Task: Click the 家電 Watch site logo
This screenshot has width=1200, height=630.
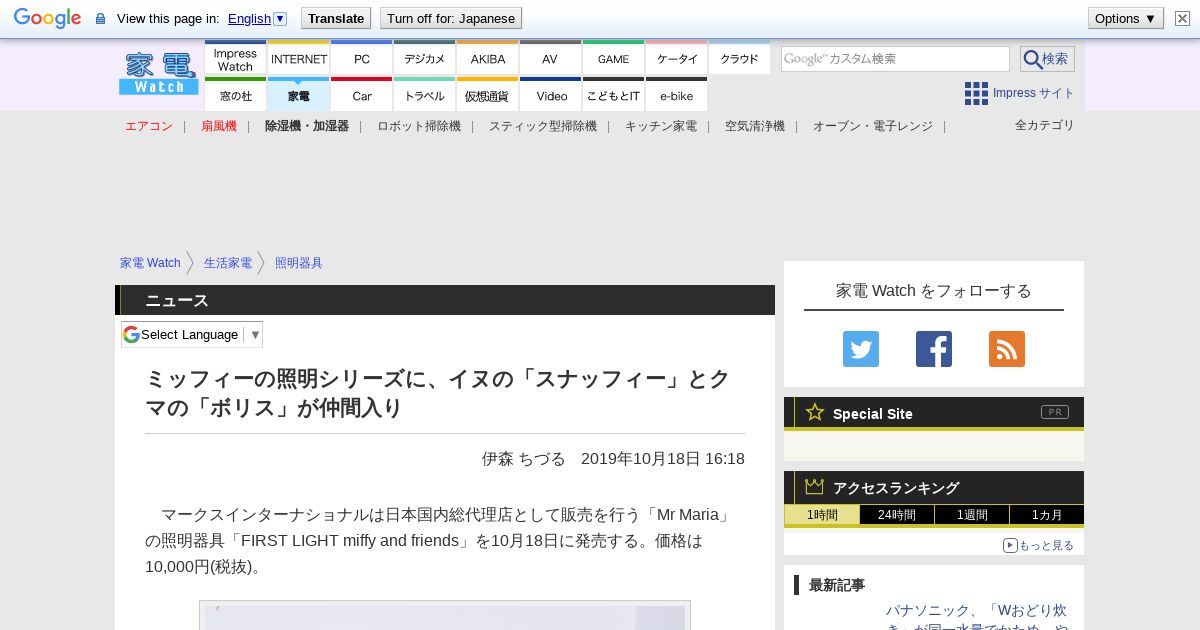Action: click(x=159, y=74)
